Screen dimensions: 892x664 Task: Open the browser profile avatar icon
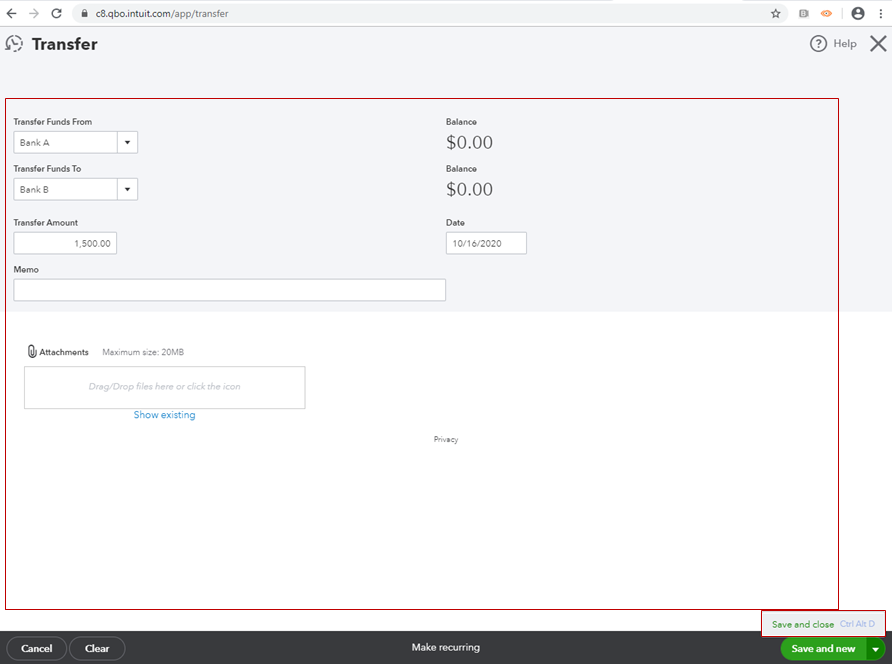pyautogui.click(x=858, y=14)
